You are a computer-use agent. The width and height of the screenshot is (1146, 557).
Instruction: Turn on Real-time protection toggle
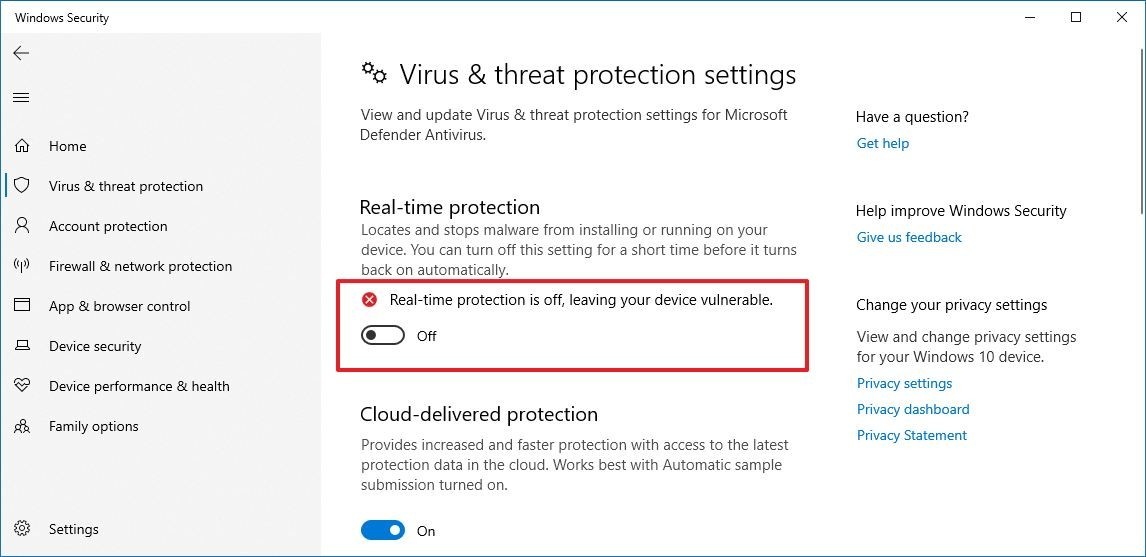pos(382,336)
